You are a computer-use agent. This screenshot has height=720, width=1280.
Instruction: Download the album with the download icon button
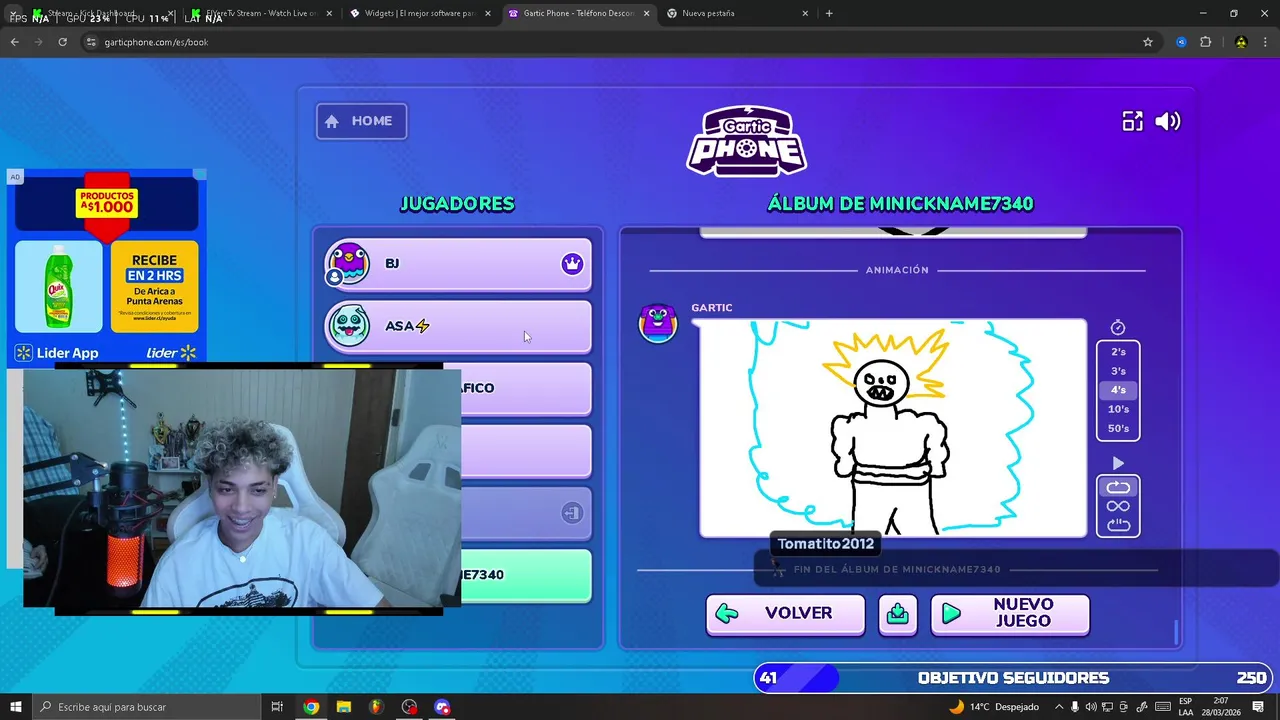click(897, 613)
